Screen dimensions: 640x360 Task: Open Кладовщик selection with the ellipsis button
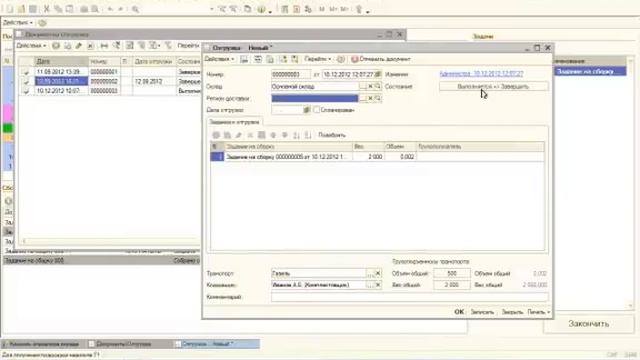[x=370, y=285]
